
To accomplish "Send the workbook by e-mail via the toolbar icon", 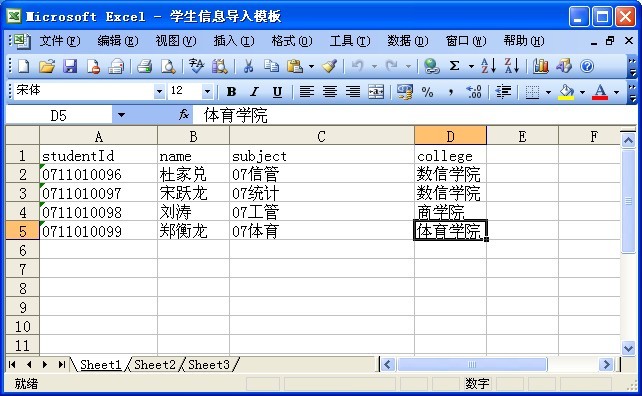I will pos(116,66).
